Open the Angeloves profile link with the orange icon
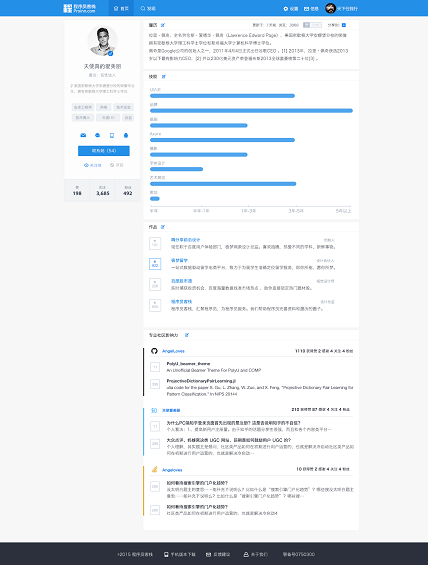This screenshot has width=428, height=565. coord(172,470)
